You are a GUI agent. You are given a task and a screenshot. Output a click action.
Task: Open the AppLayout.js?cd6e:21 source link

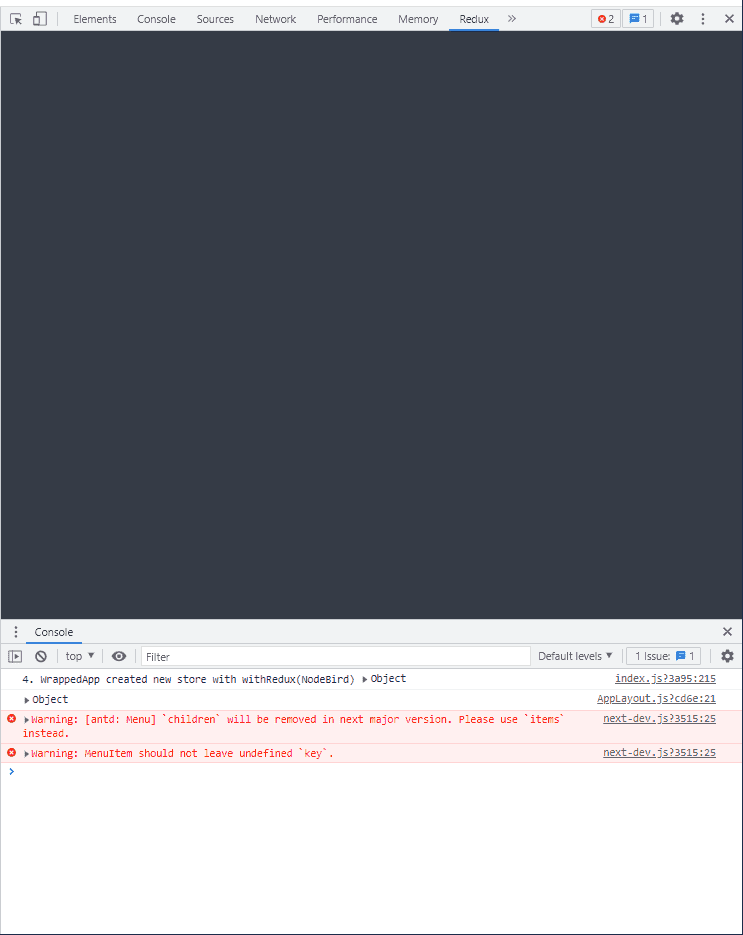coord(656,699)
